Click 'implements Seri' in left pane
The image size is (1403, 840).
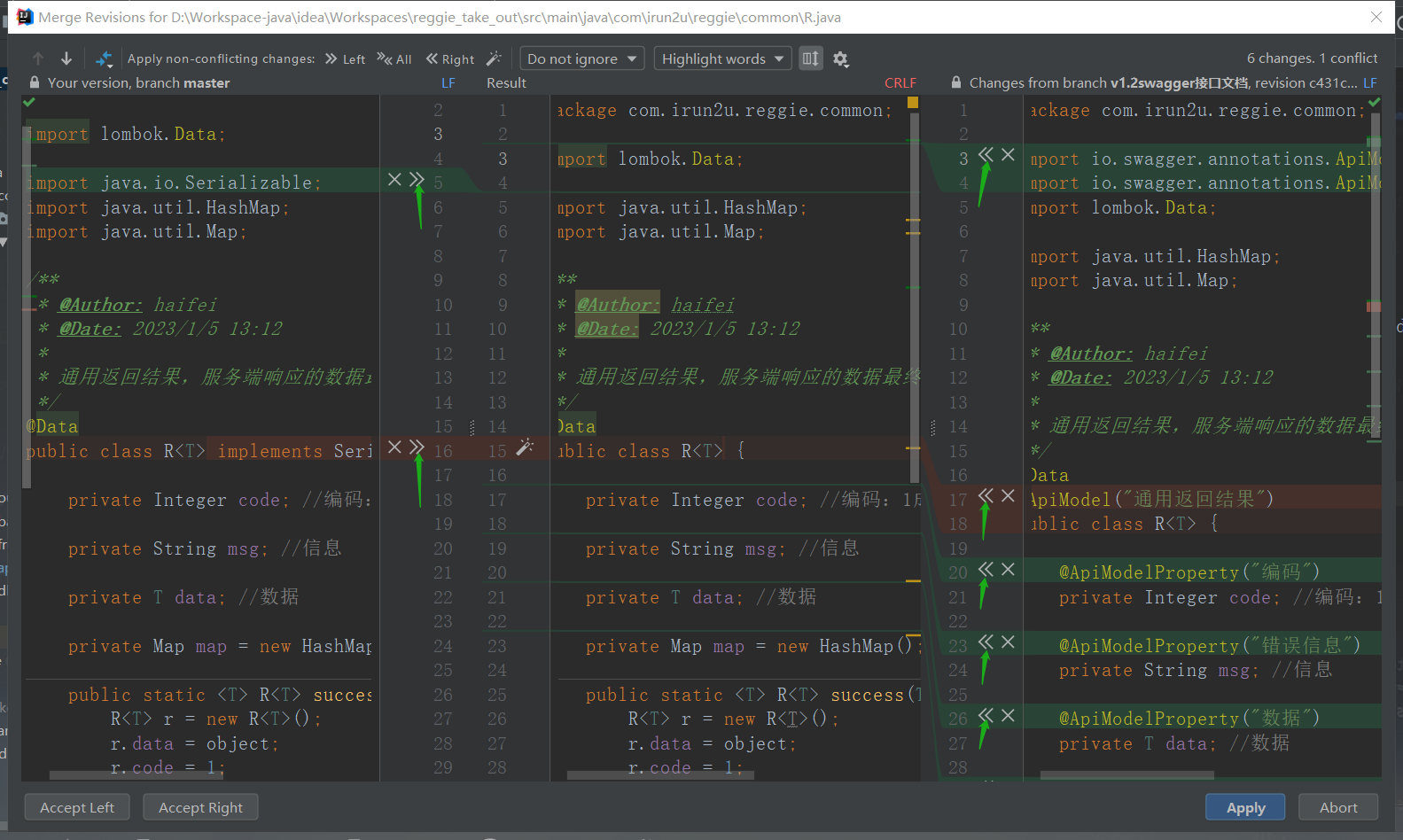295,451
